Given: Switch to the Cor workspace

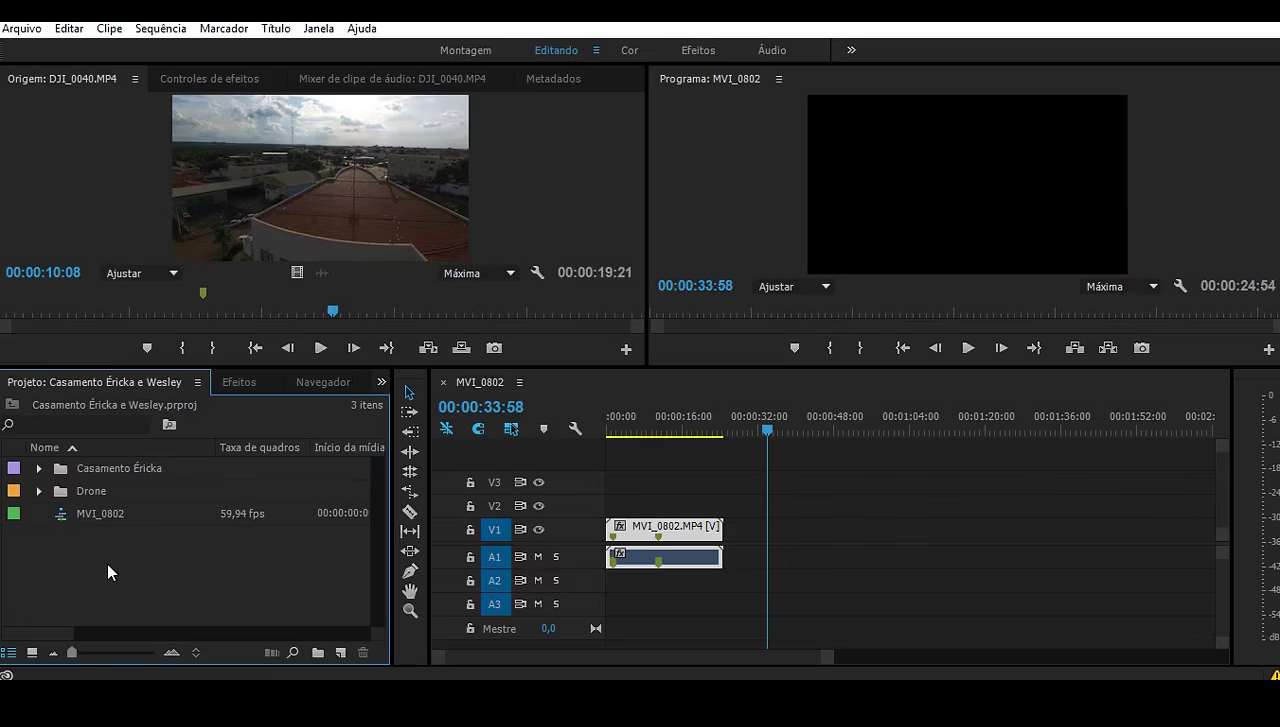Looking at the screenshot, I should pos(629,50).
